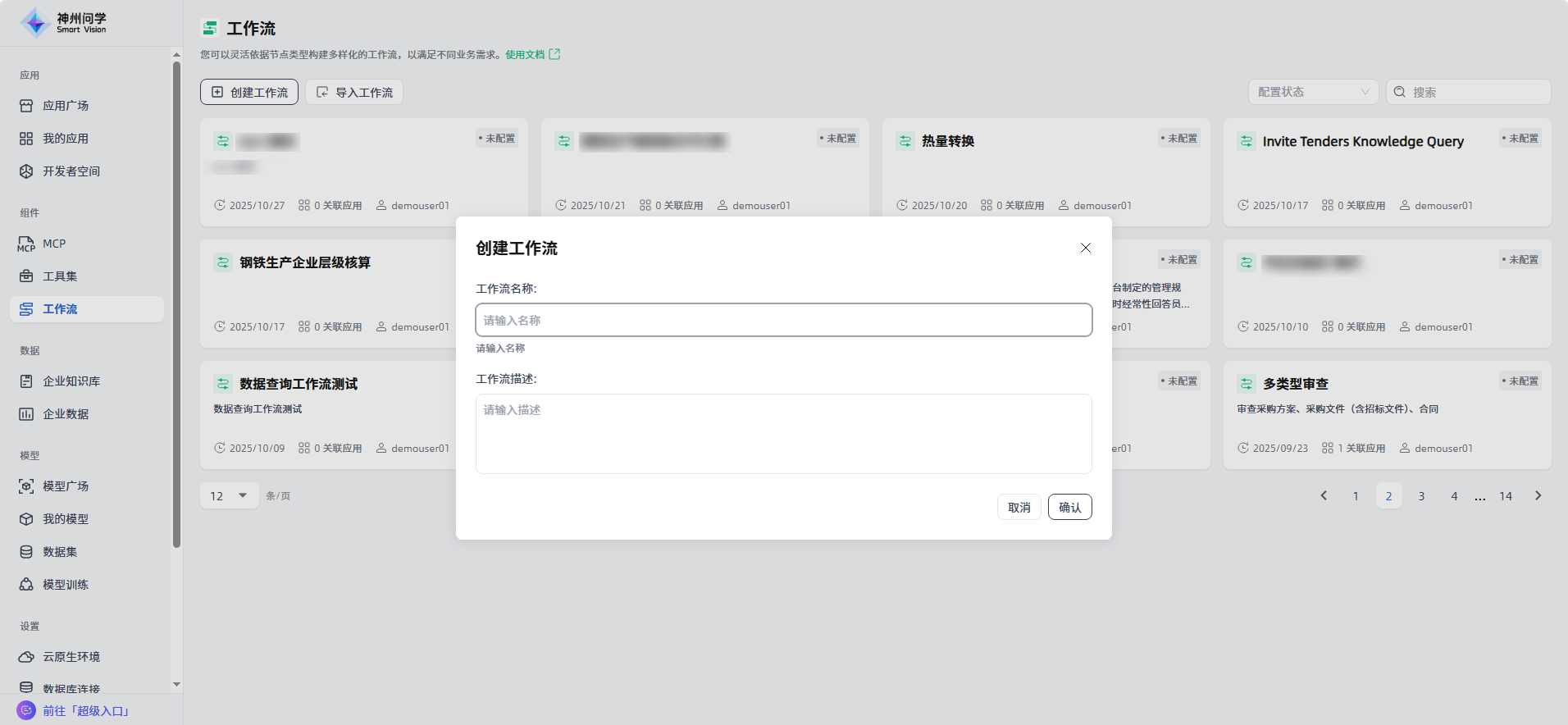Go to next page using right chevron
The height and width of the screenshot is (725, 1568).
pyautogui.click(x=1538, y=495)
